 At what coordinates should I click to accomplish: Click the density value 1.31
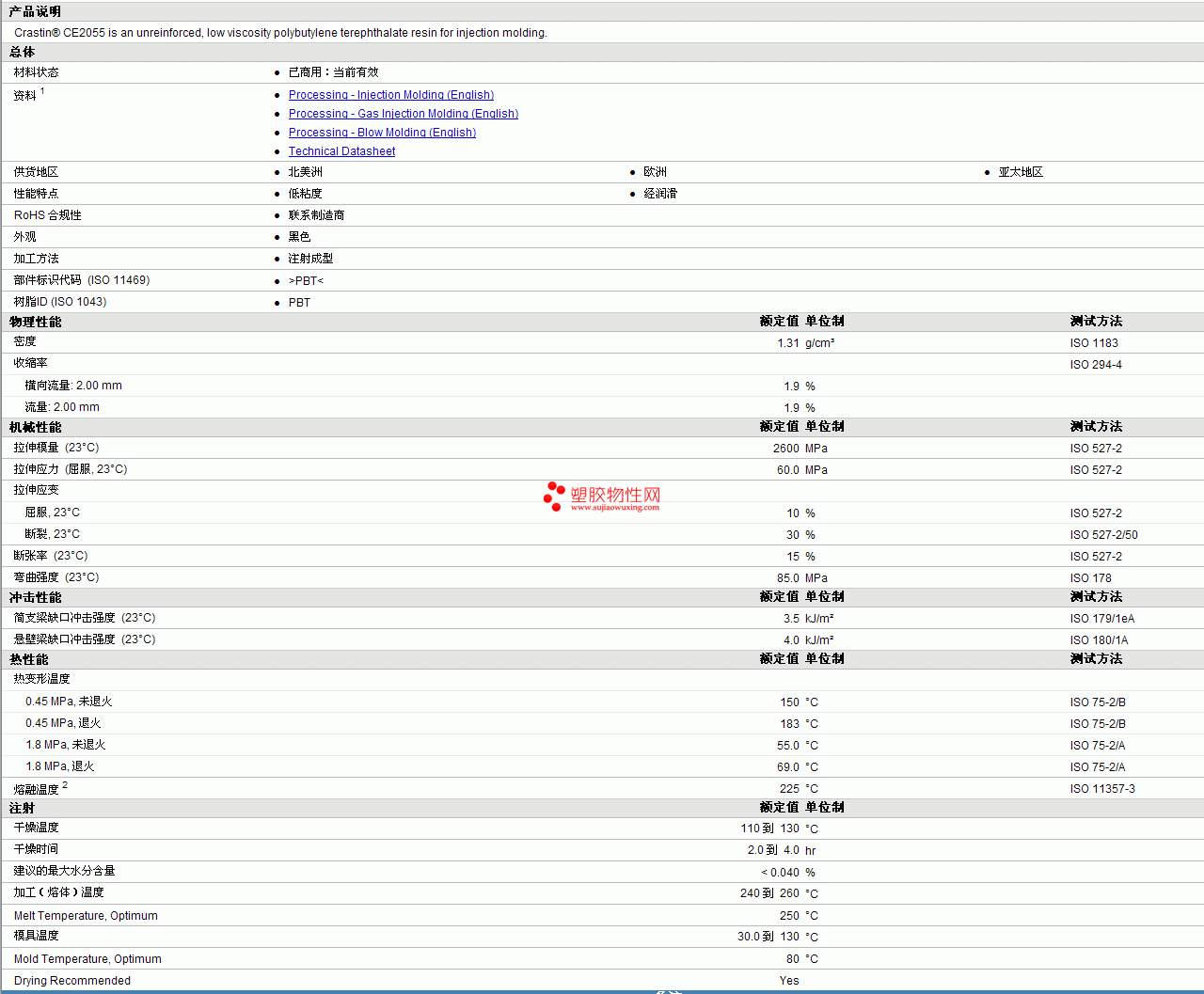tap(788, 343)
